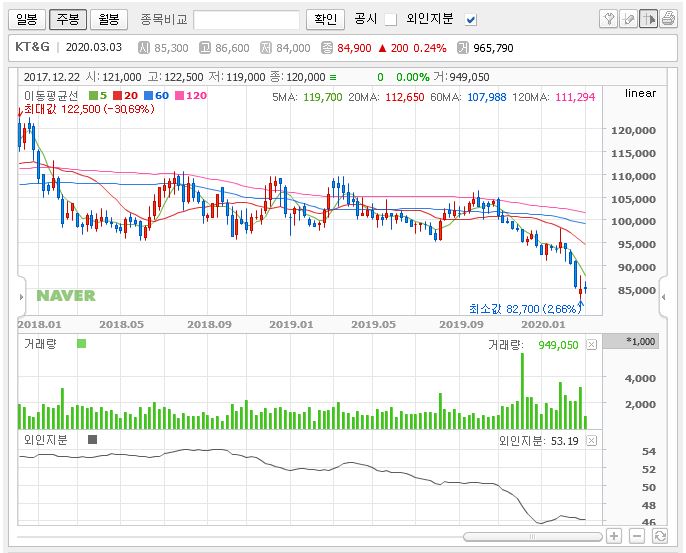Zoom in with the plus button
Viewport: 686px width, 553px height.
pyautogui.click(x=614, y=536)
